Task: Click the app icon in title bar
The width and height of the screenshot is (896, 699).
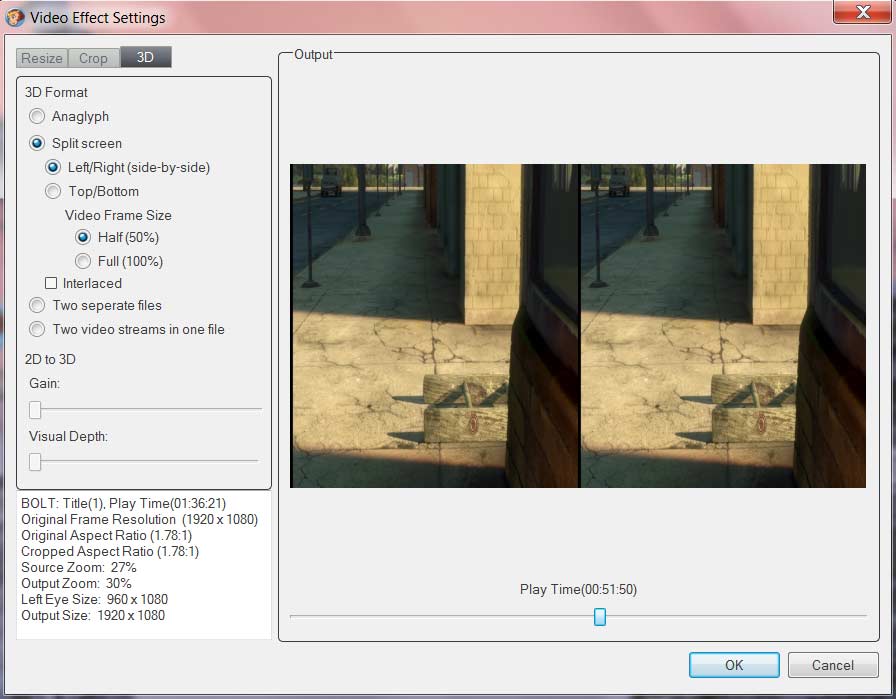Action: [x=15, y=17]
